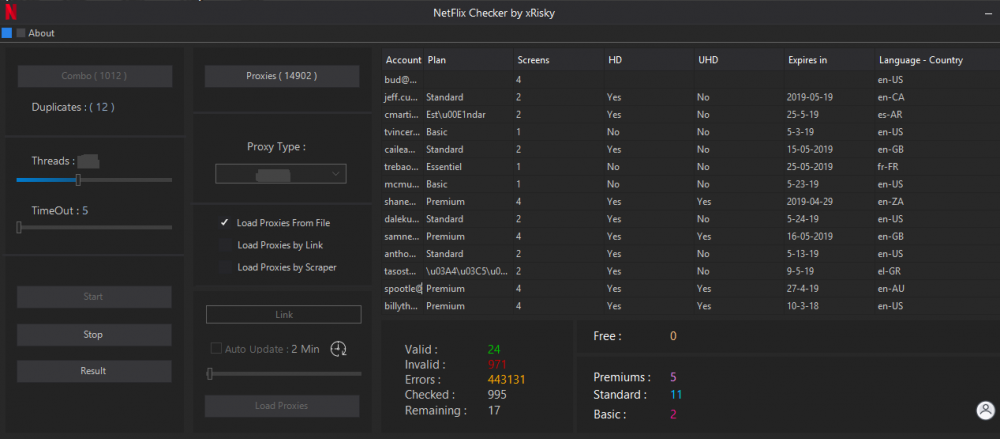Click the red Netflix logo icon
1000x439 pixels.
[11, 12]
